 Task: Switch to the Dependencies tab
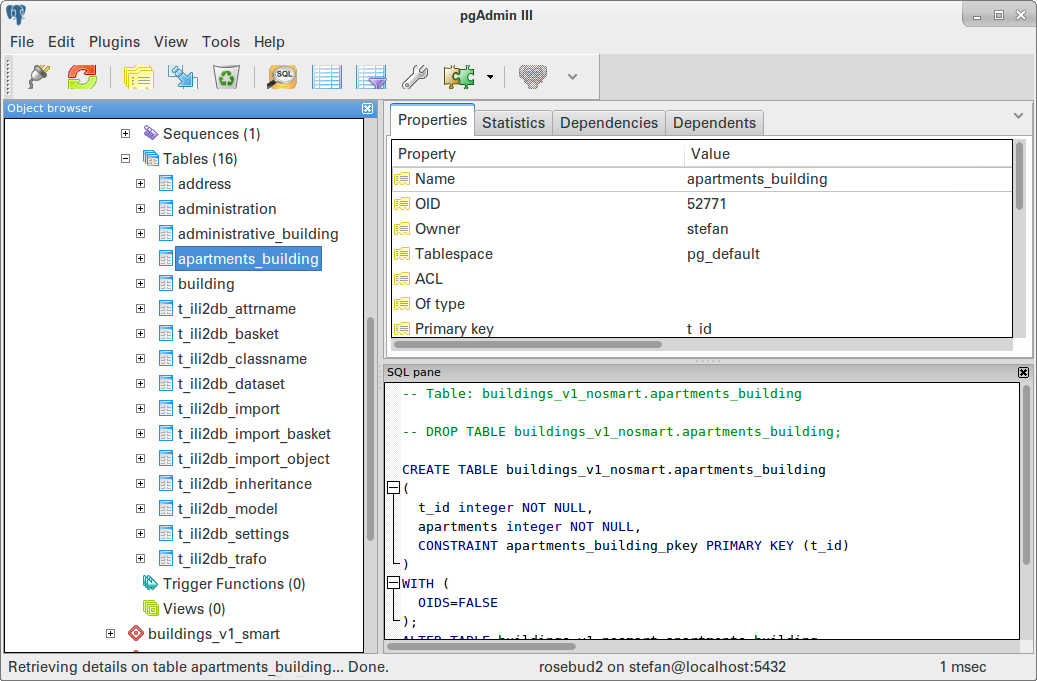tap(608, 123)
